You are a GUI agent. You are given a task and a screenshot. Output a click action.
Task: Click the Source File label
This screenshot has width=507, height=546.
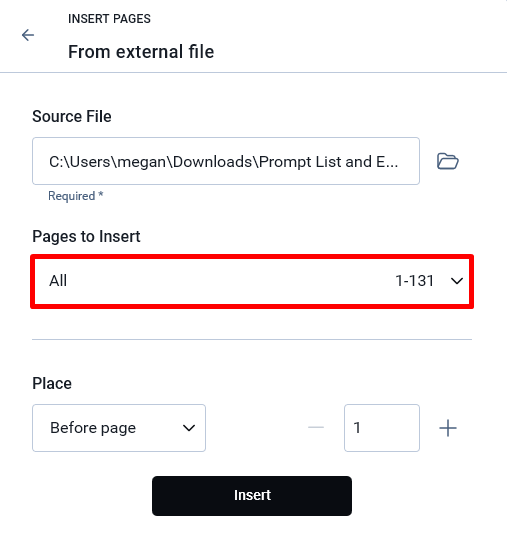[x=72, y=116]
